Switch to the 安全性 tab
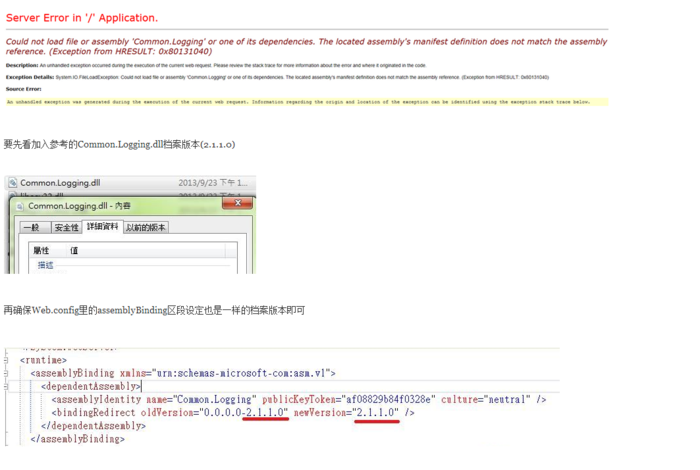This screenshot has height=470, width=700. (66, 228)
